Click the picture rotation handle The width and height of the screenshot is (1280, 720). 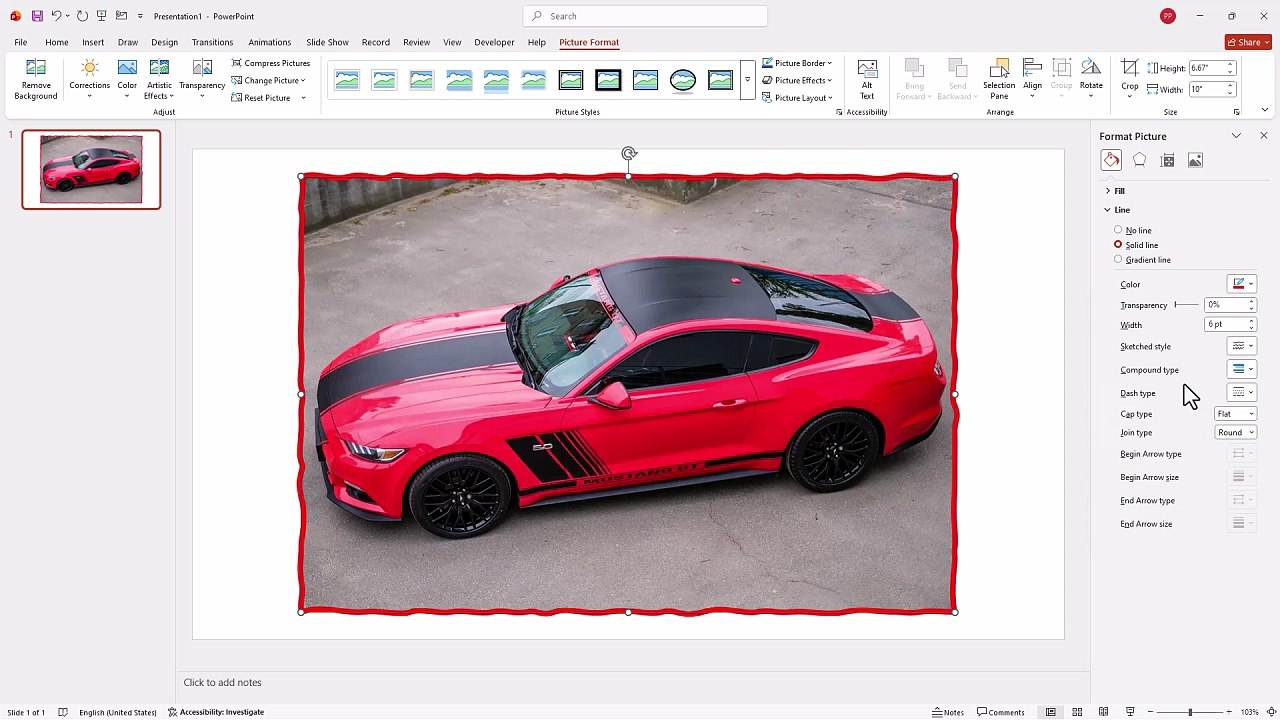[628, 154]
